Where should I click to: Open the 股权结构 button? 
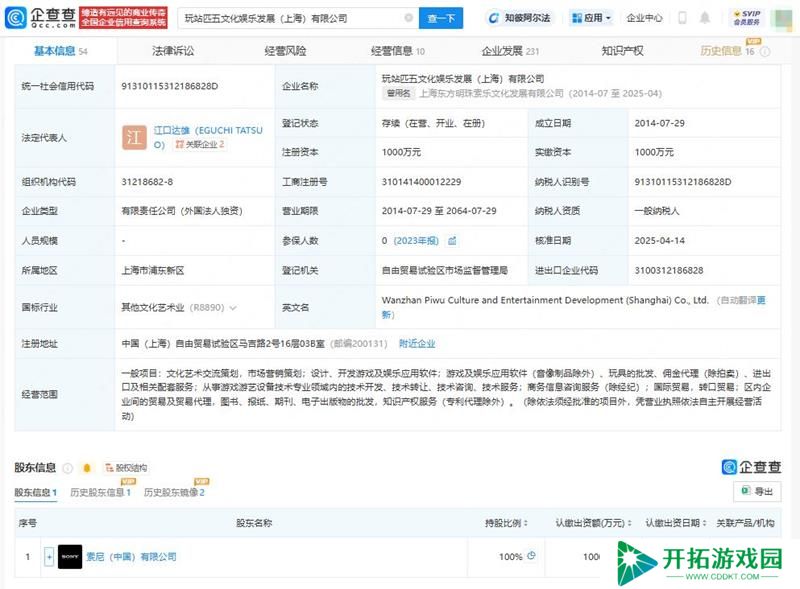click(x=127, y=468)
